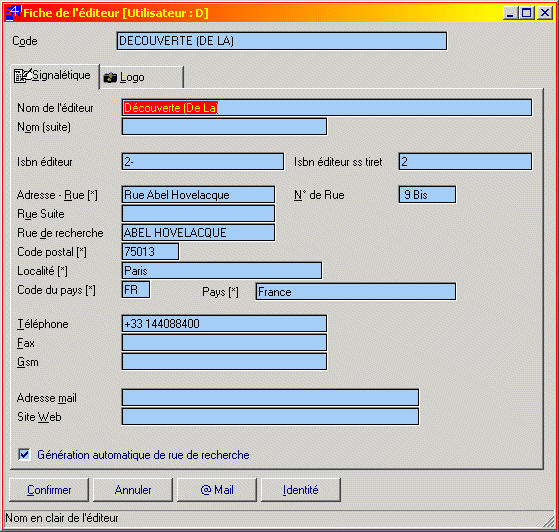
Task: Click the application icon in title bar
Action: tap(13, 13)
